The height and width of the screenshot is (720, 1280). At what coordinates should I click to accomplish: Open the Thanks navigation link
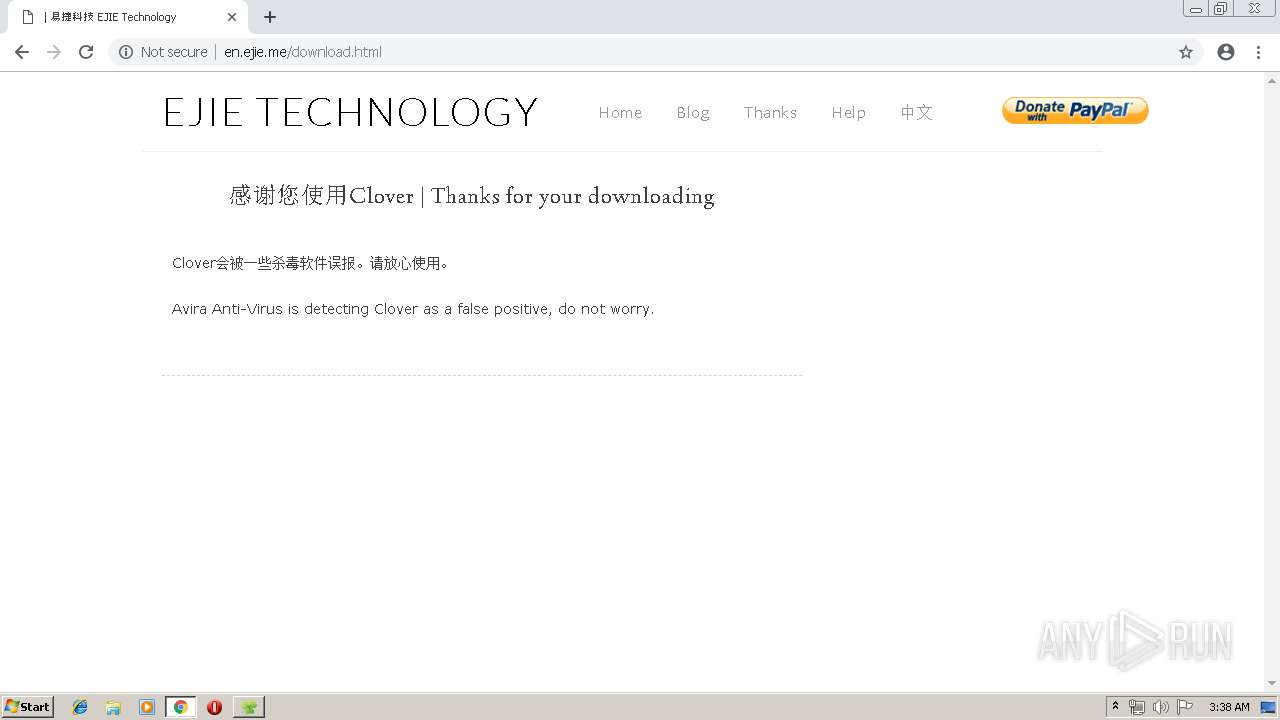(770, 112)
